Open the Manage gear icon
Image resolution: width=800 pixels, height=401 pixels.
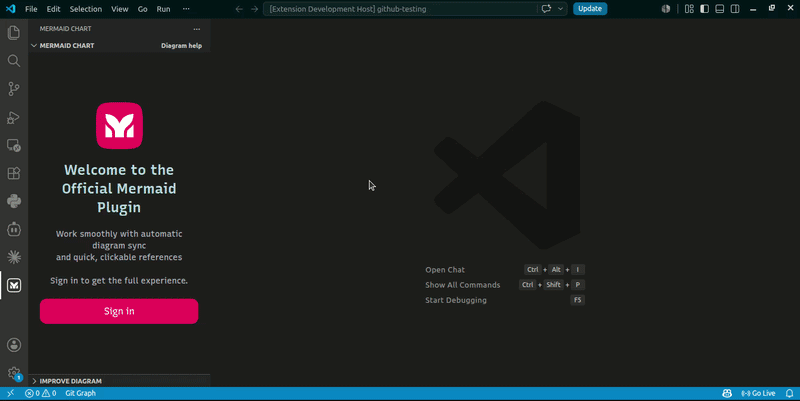(x=14, y=373)
